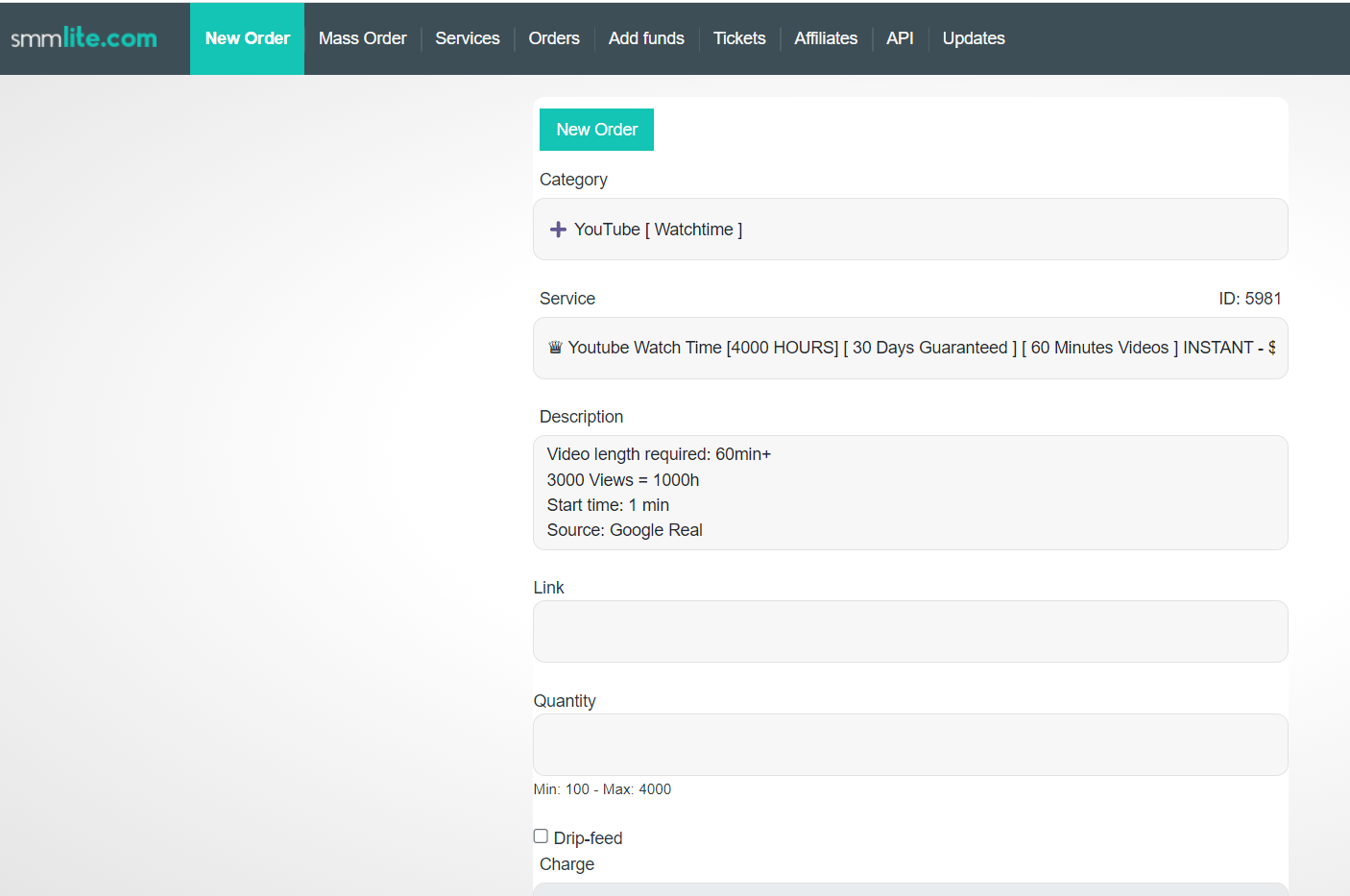This screenshot has height=896, width=1350.
Task: Click the plus icon in Category field
Action: click(558, 230)
